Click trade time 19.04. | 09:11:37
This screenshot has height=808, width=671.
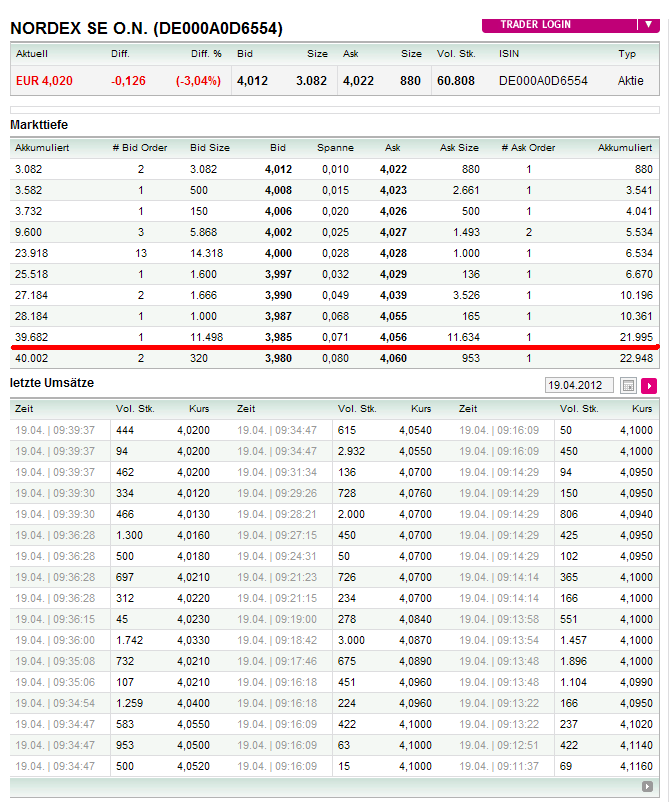pos(499,767)
